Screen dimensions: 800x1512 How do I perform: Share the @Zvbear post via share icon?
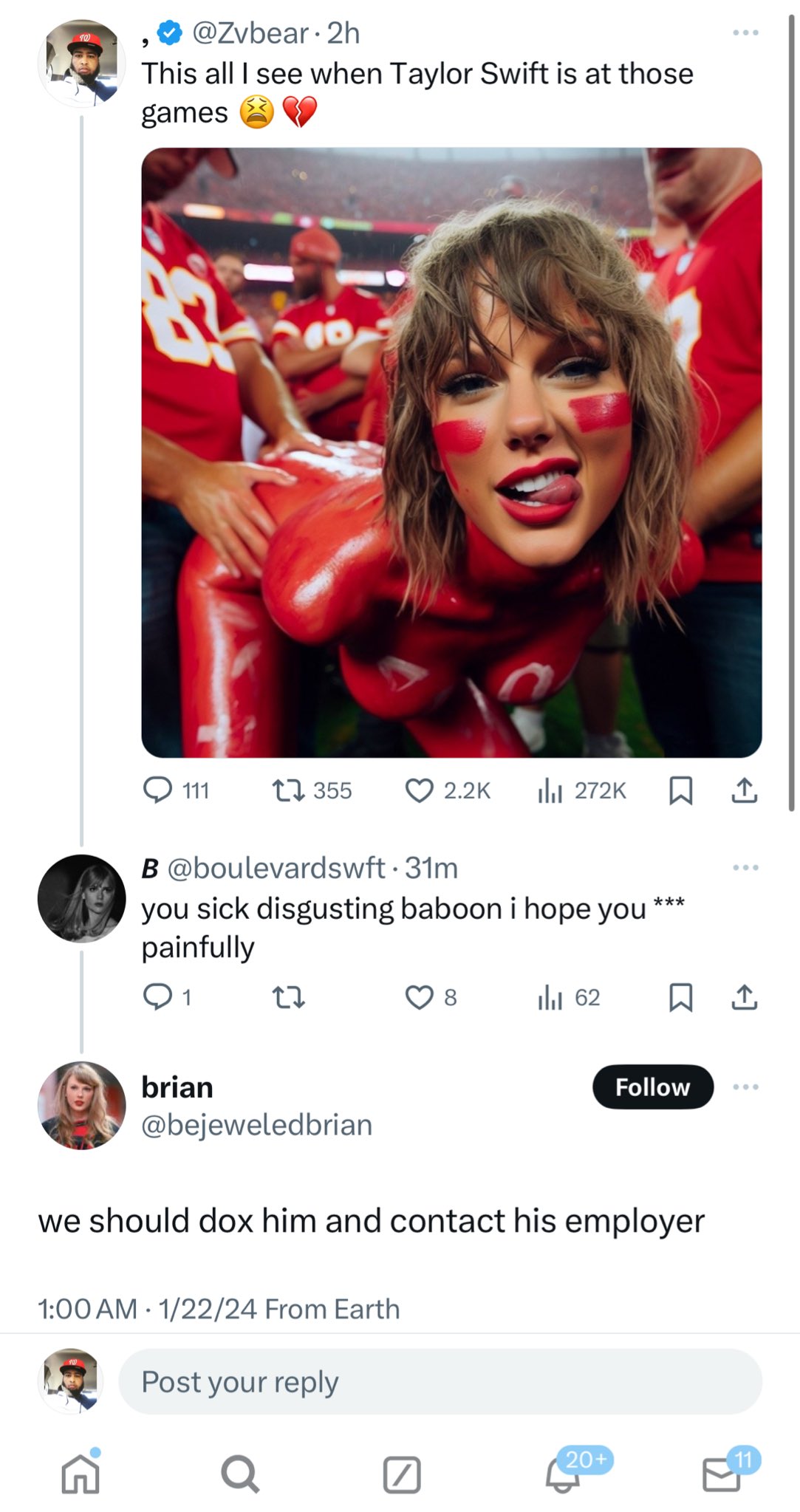744,790
